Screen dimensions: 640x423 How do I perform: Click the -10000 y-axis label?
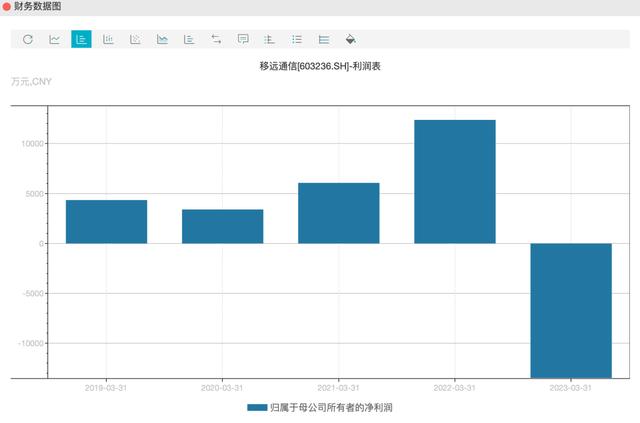click(x=31, y=343)
